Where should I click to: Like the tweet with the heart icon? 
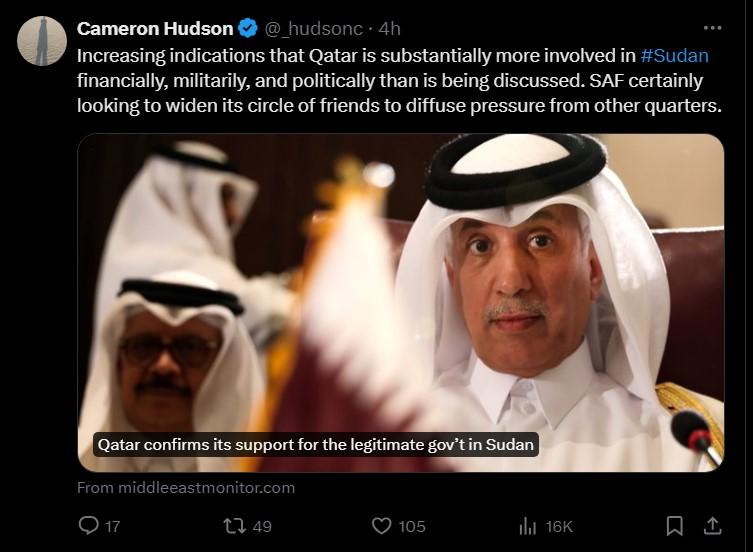coord(382,526)
